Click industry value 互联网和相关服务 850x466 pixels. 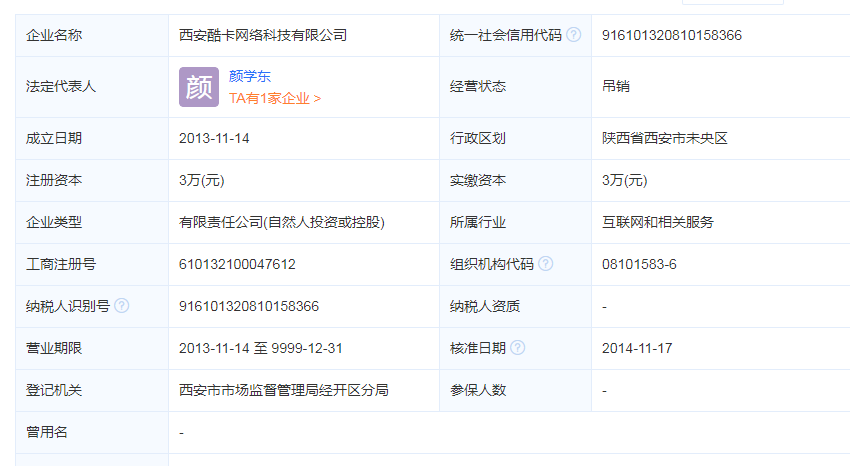(658, 222)
